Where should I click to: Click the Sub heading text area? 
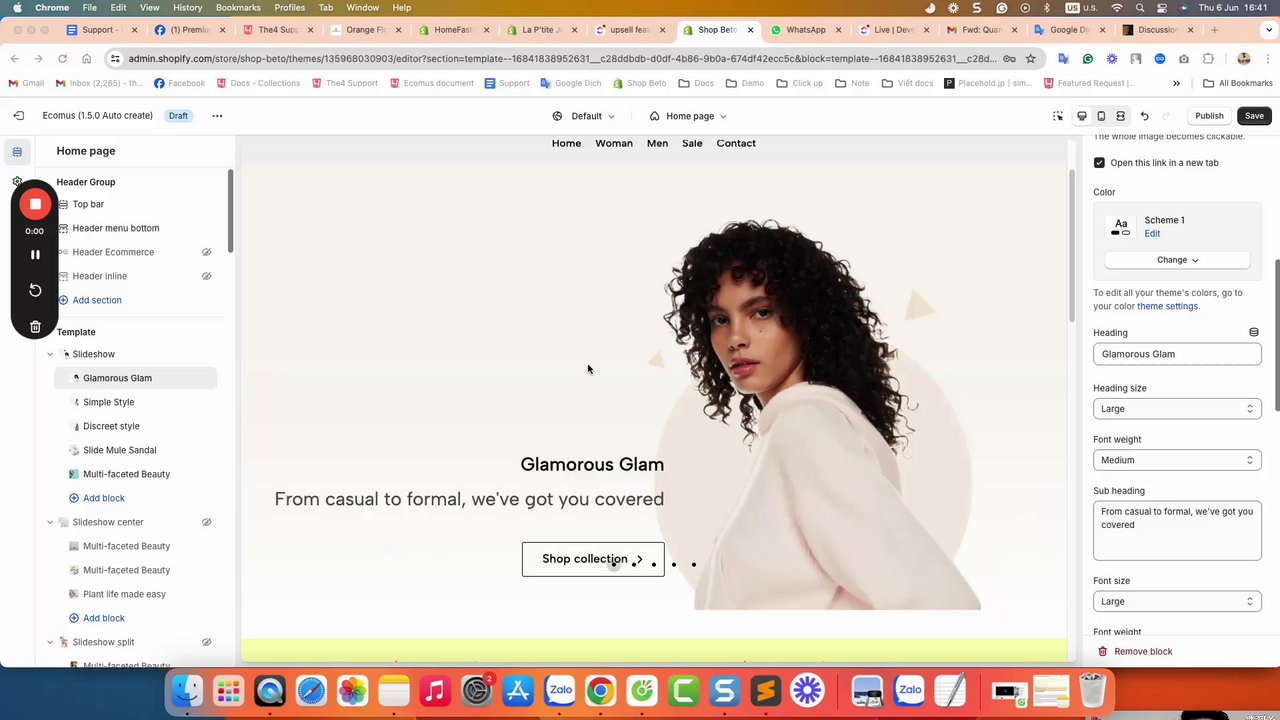click(x=1177, y=531)
